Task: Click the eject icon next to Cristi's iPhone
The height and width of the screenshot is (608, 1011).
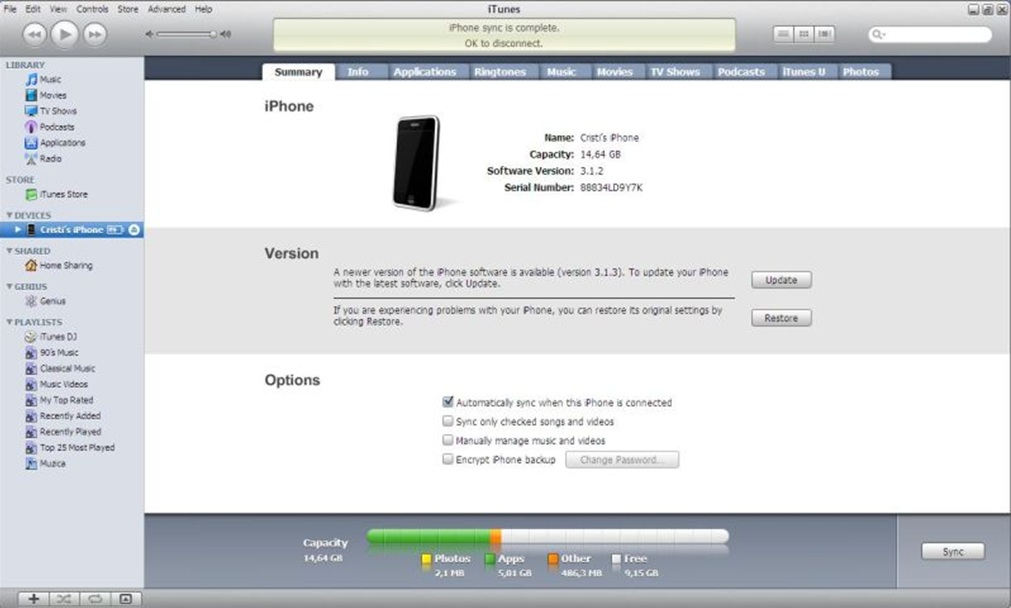Action: [135, 230]
